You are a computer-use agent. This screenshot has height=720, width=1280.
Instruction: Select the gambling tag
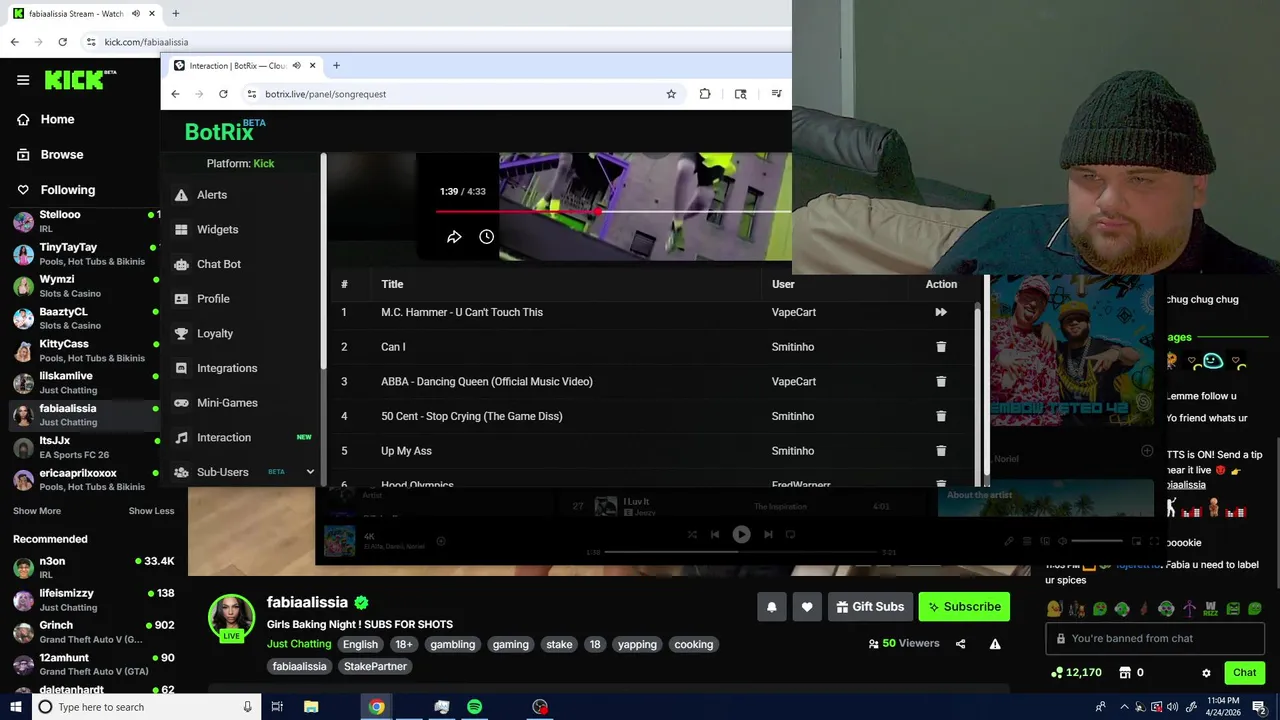coord(453,645)
